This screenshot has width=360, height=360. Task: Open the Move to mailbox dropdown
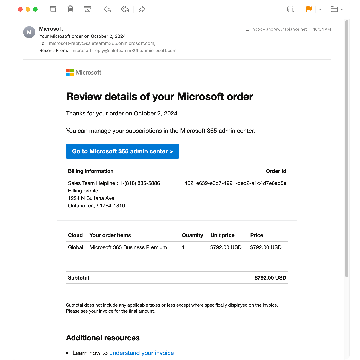(337, 9)
